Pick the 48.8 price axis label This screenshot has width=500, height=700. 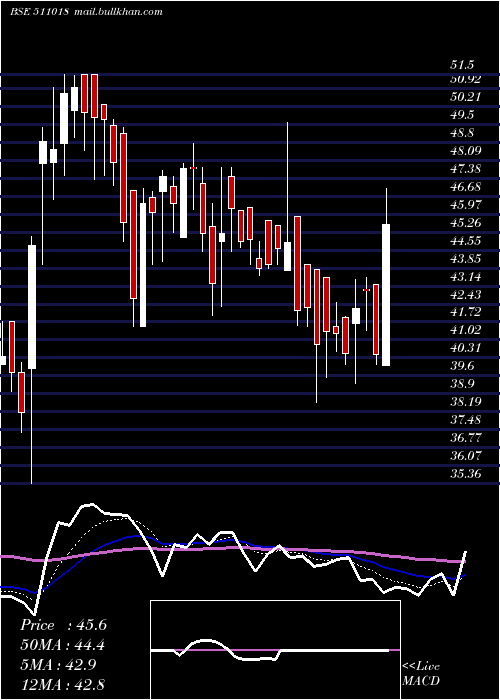tap(462, 133)
